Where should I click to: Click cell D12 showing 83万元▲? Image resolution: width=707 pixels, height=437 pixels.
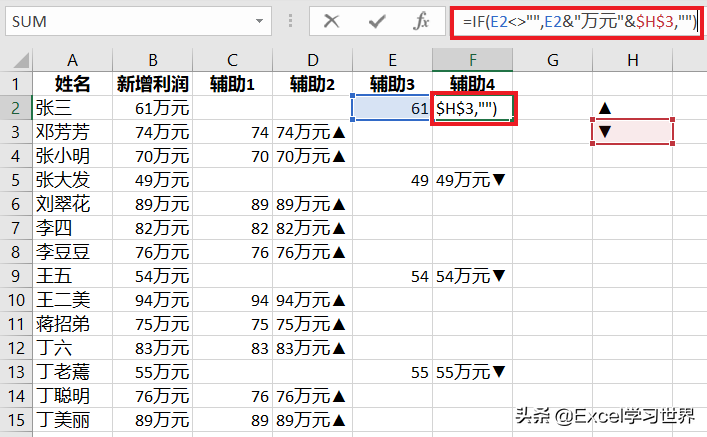point(312,348)
